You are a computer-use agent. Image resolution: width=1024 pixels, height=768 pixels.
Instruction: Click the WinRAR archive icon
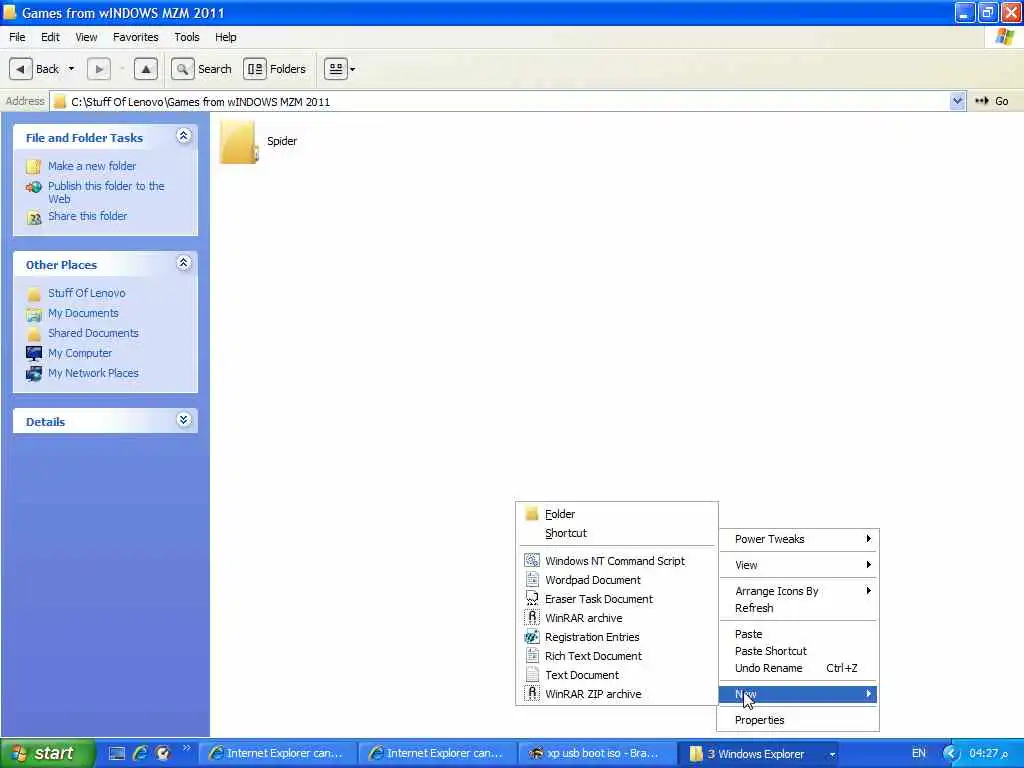(532, 617)
